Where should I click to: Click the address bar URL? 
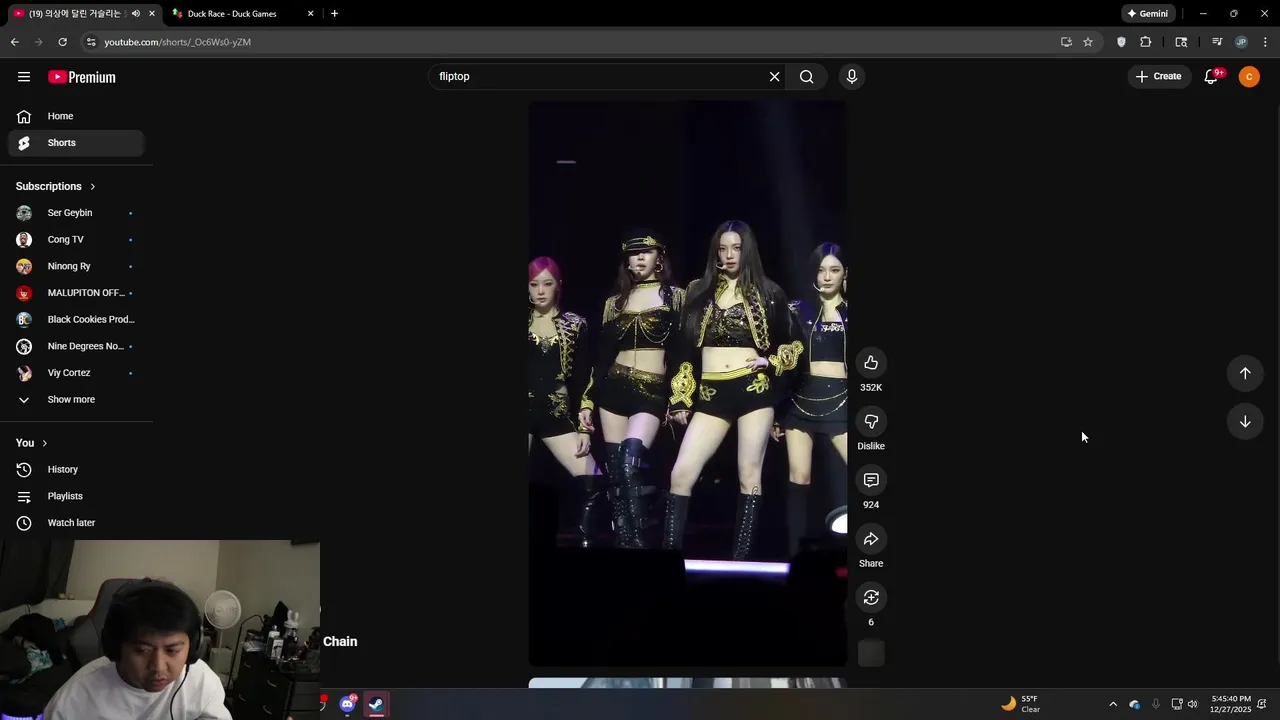pyautogui.click(x=178, y=42)
